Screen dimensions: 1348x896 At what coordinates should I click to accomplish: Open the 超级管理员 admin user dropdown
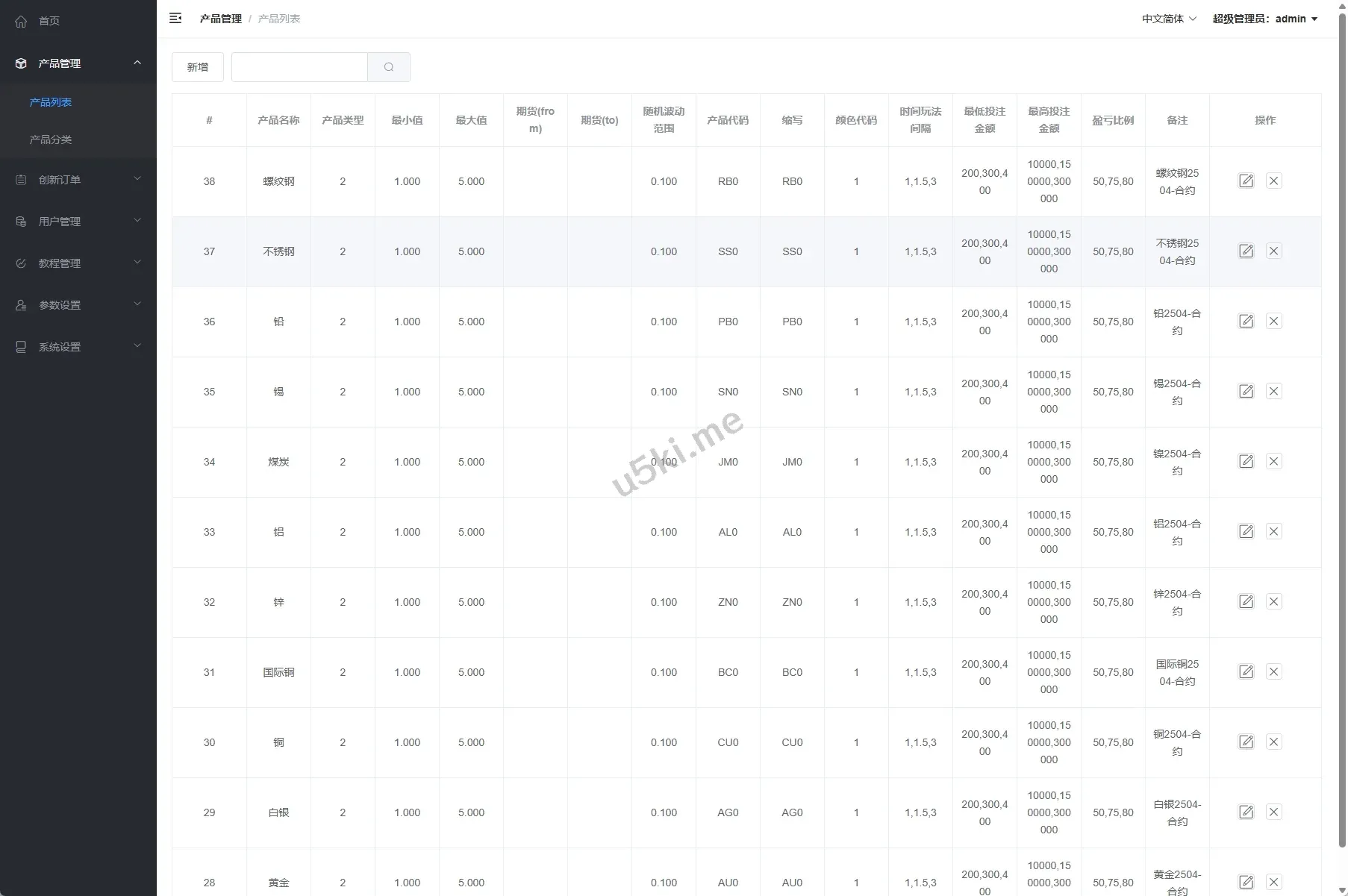[1264, 19]
